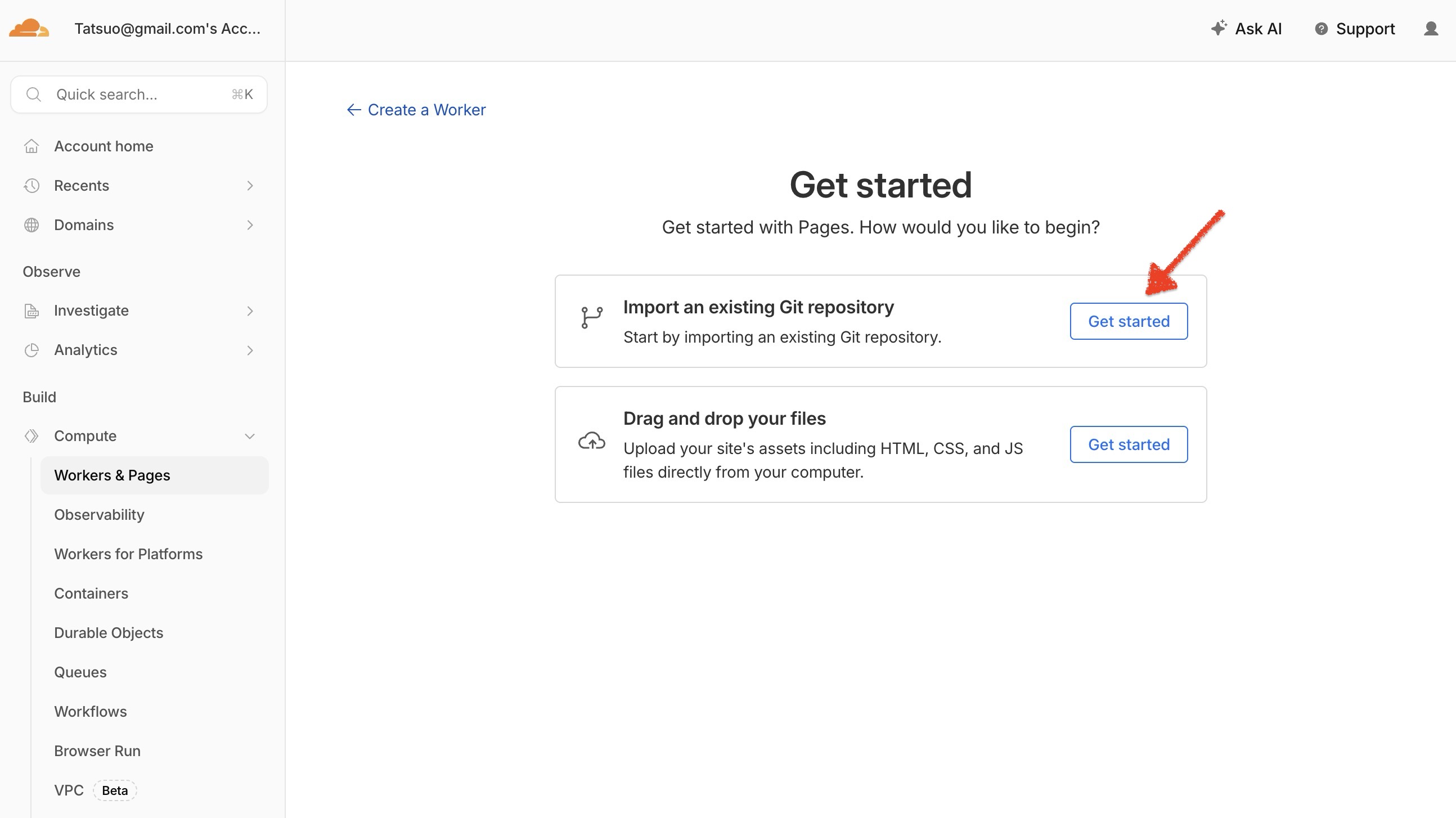Click the Investigate document icon
Viewport: 1456px width, 818px height.
click(32, 311)
